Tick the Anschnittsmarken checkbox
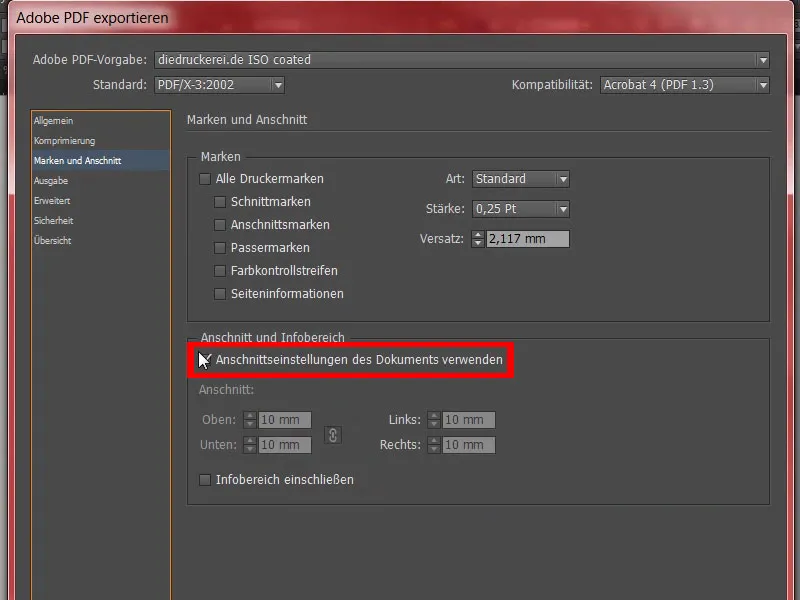800x600 pixels. click(x=220, y=225)
